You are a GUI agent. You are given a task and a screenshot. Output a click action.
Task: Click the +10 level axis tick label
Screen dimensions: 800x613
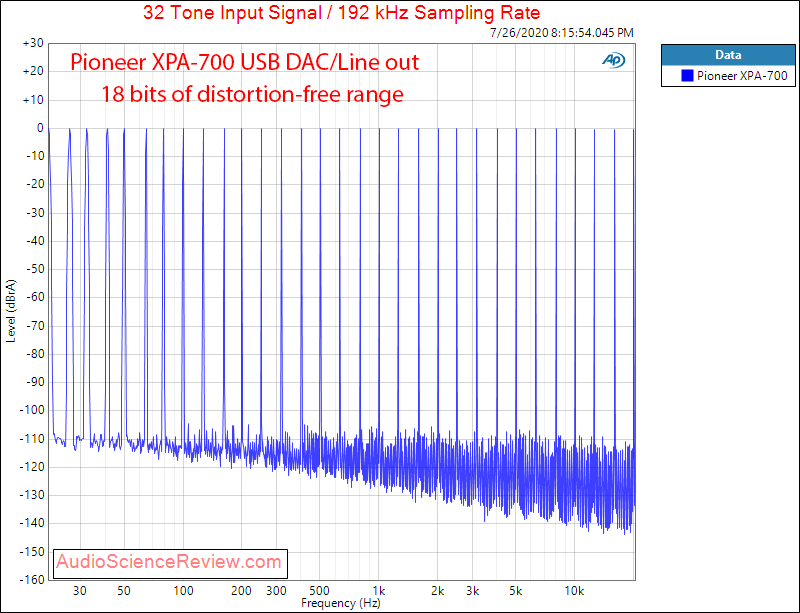pos(33,100)
